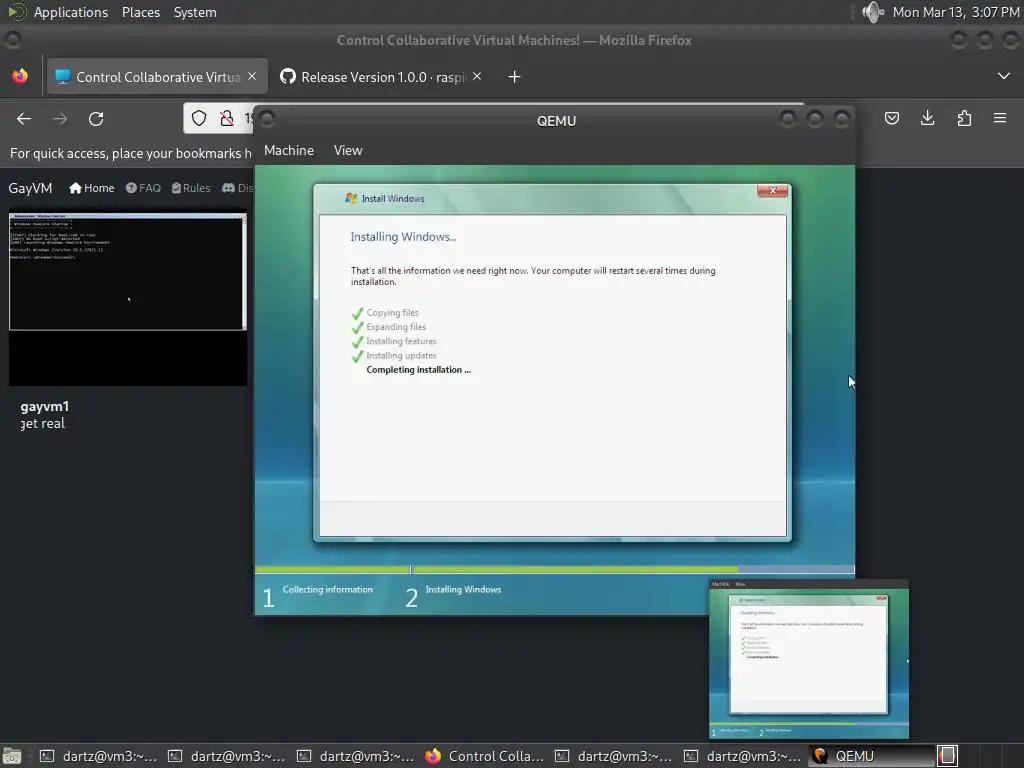The image size is (1024, 768).
Task: Click the Firefox logo icon beside tabs
Action: 20,76
